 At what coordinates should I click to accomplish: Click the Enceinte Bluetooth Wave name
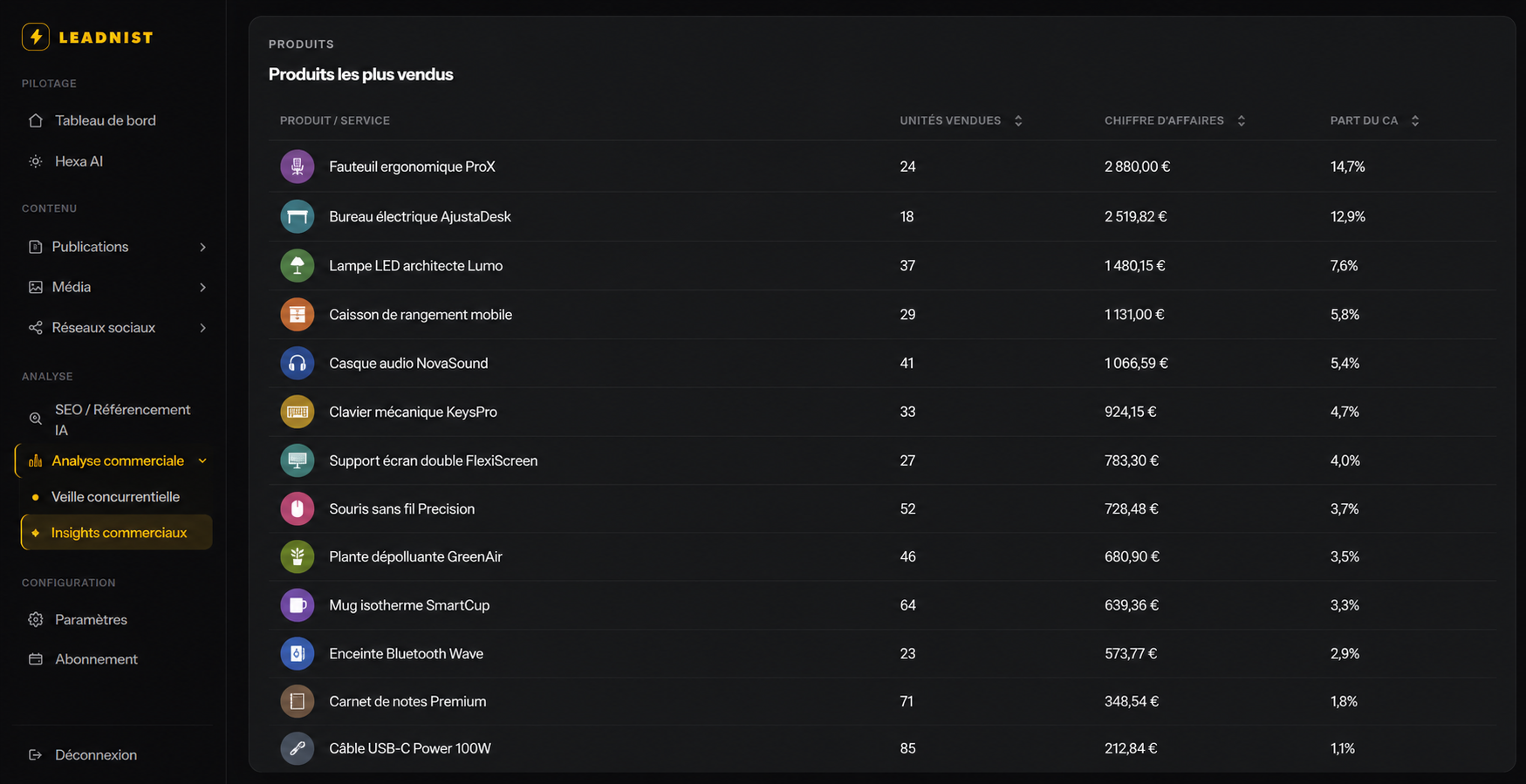[x=406, y=653]
